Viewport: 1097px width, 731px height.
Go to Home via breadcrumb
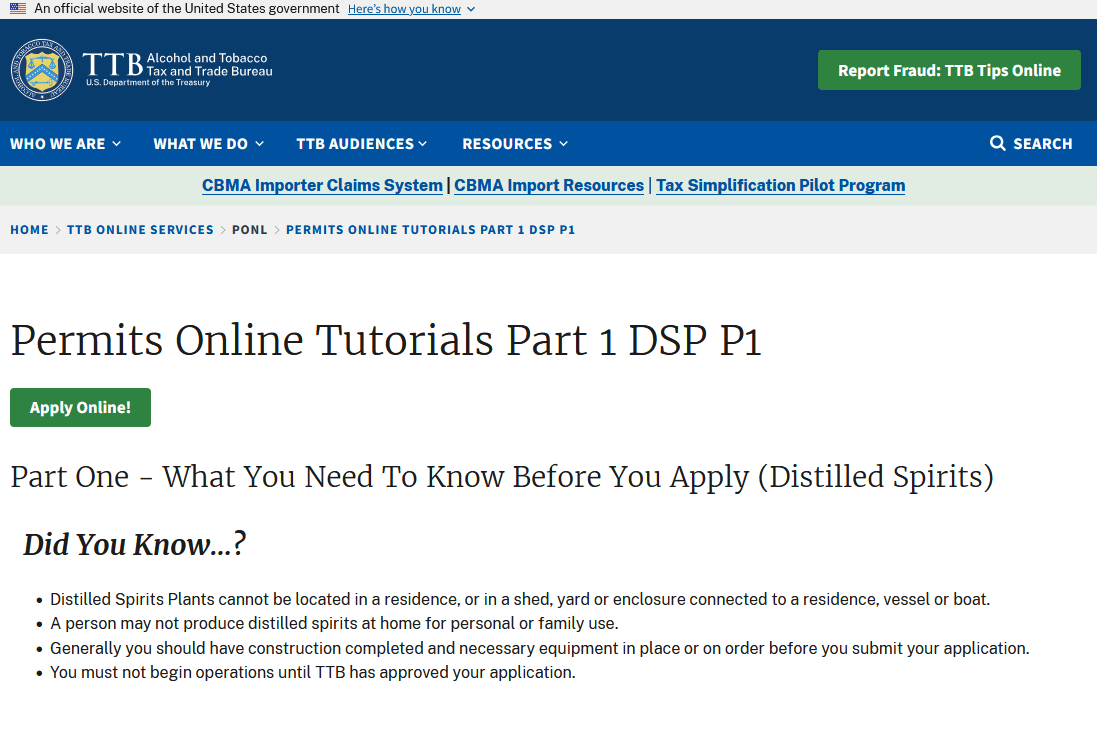pyautogui.click(x=29, y=230)
